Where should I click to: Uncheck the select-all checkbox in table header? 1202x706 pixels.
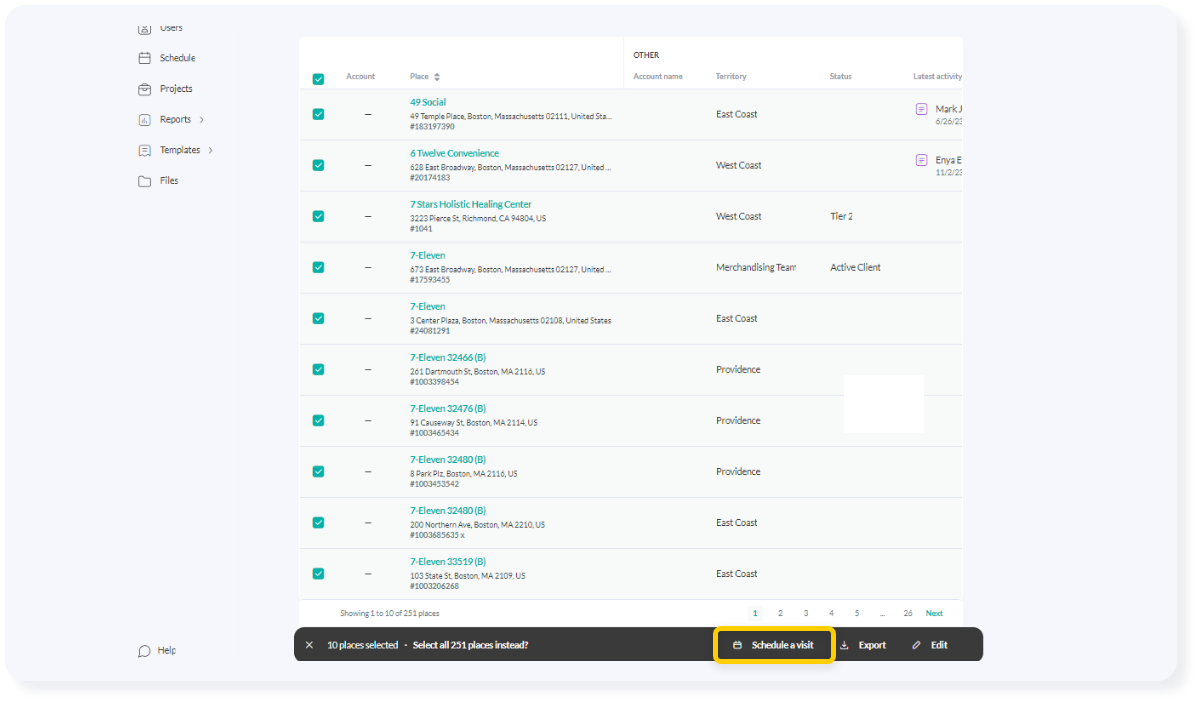(318, 78)
